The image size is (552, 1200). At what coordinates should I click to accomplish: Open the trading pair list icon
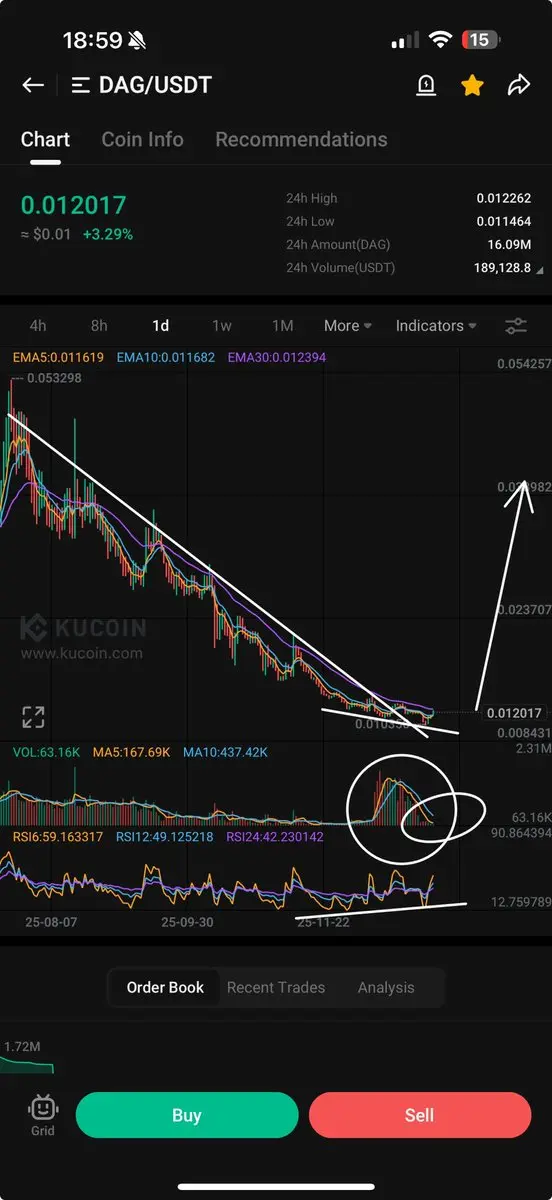click(81, 85)
